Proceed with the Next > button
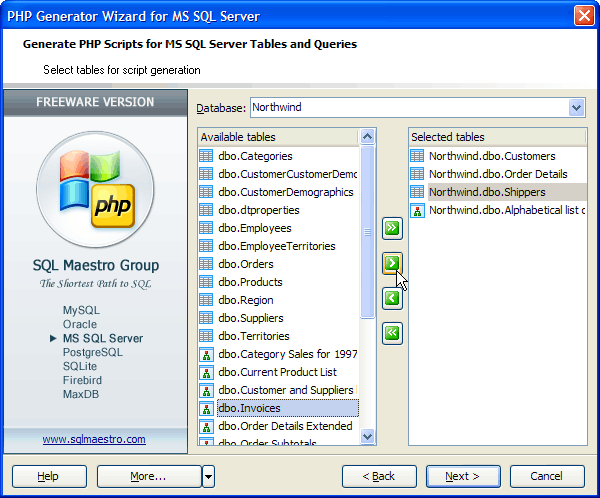The width and height of the screenshot is (600, 498). (463, 477)
